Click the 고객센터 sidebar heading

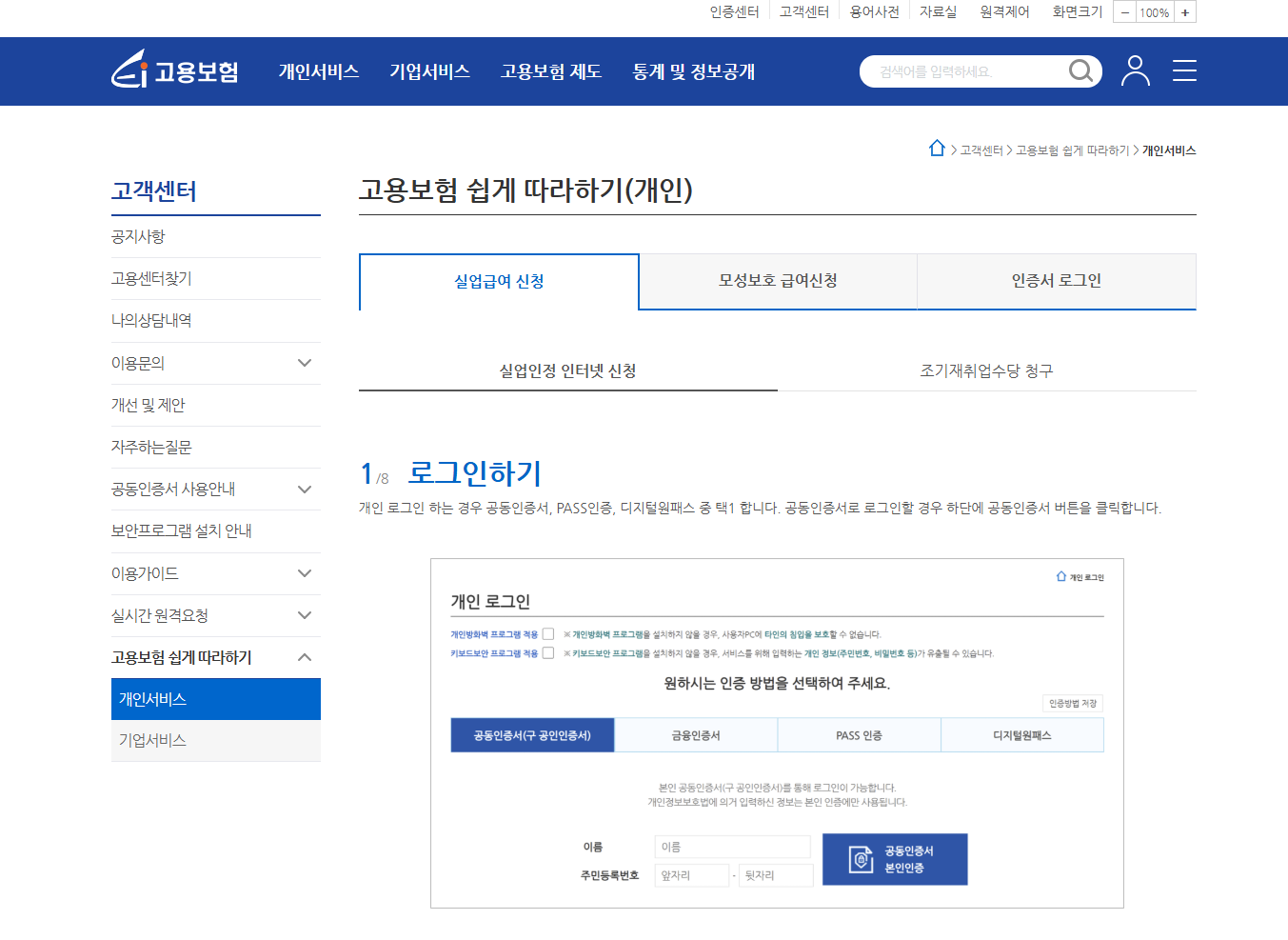click(154, 190)
